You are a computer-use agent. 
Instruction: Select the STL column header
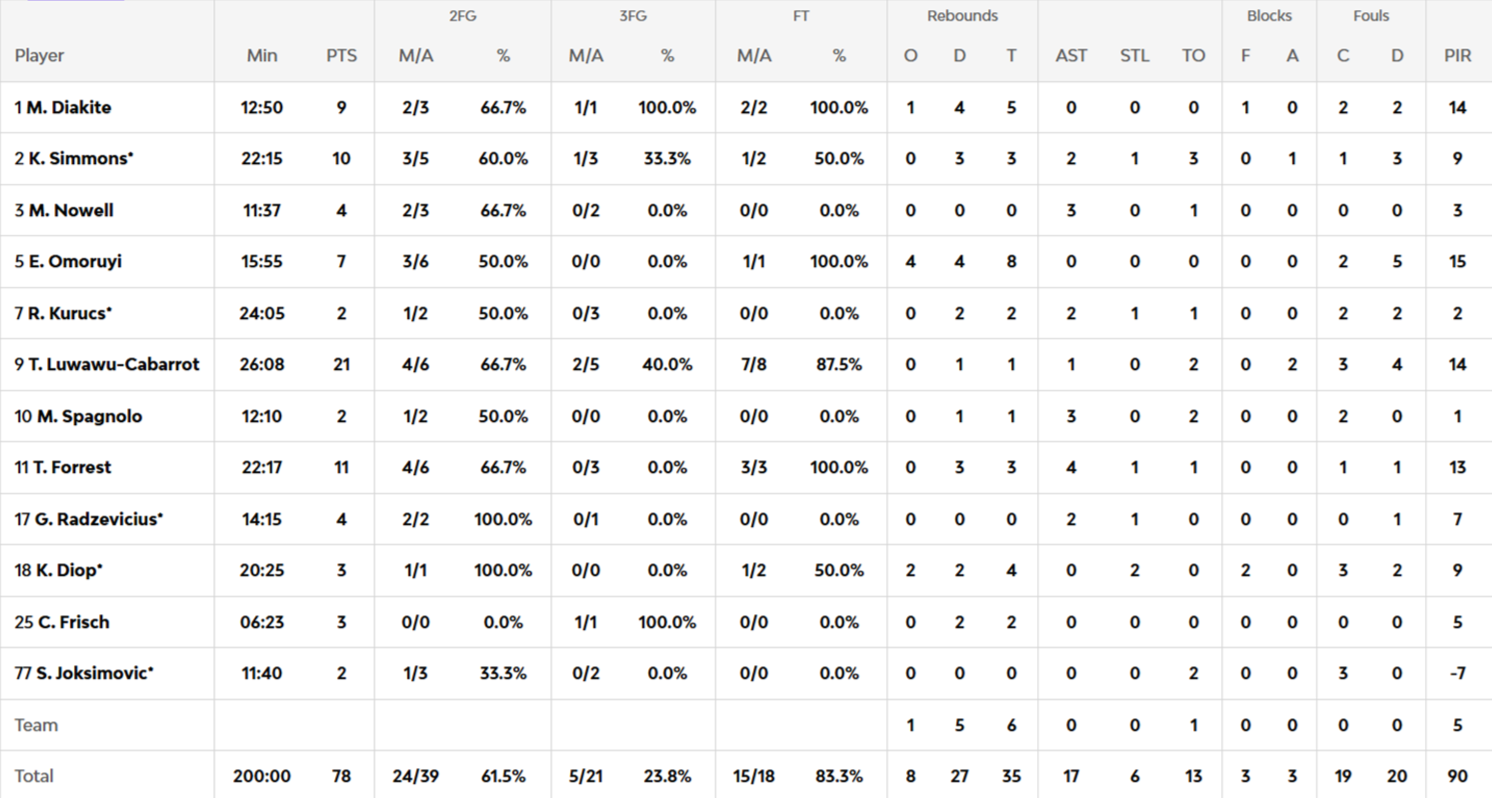1134,56
